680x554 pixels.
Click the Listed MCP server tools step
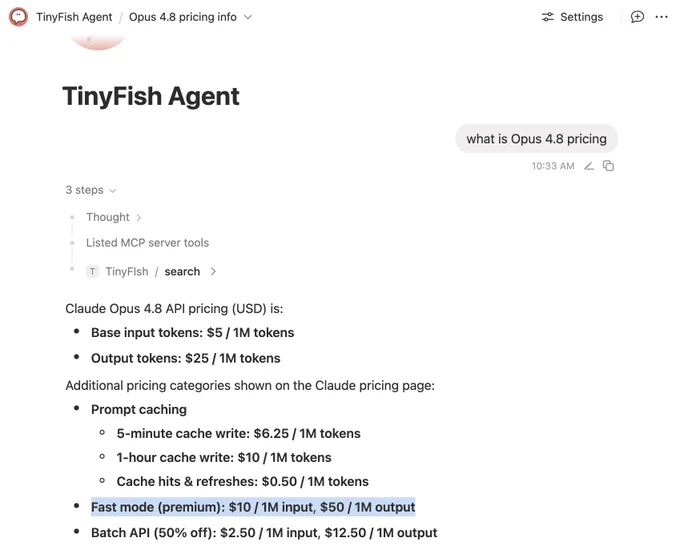(x=147, y=243)
